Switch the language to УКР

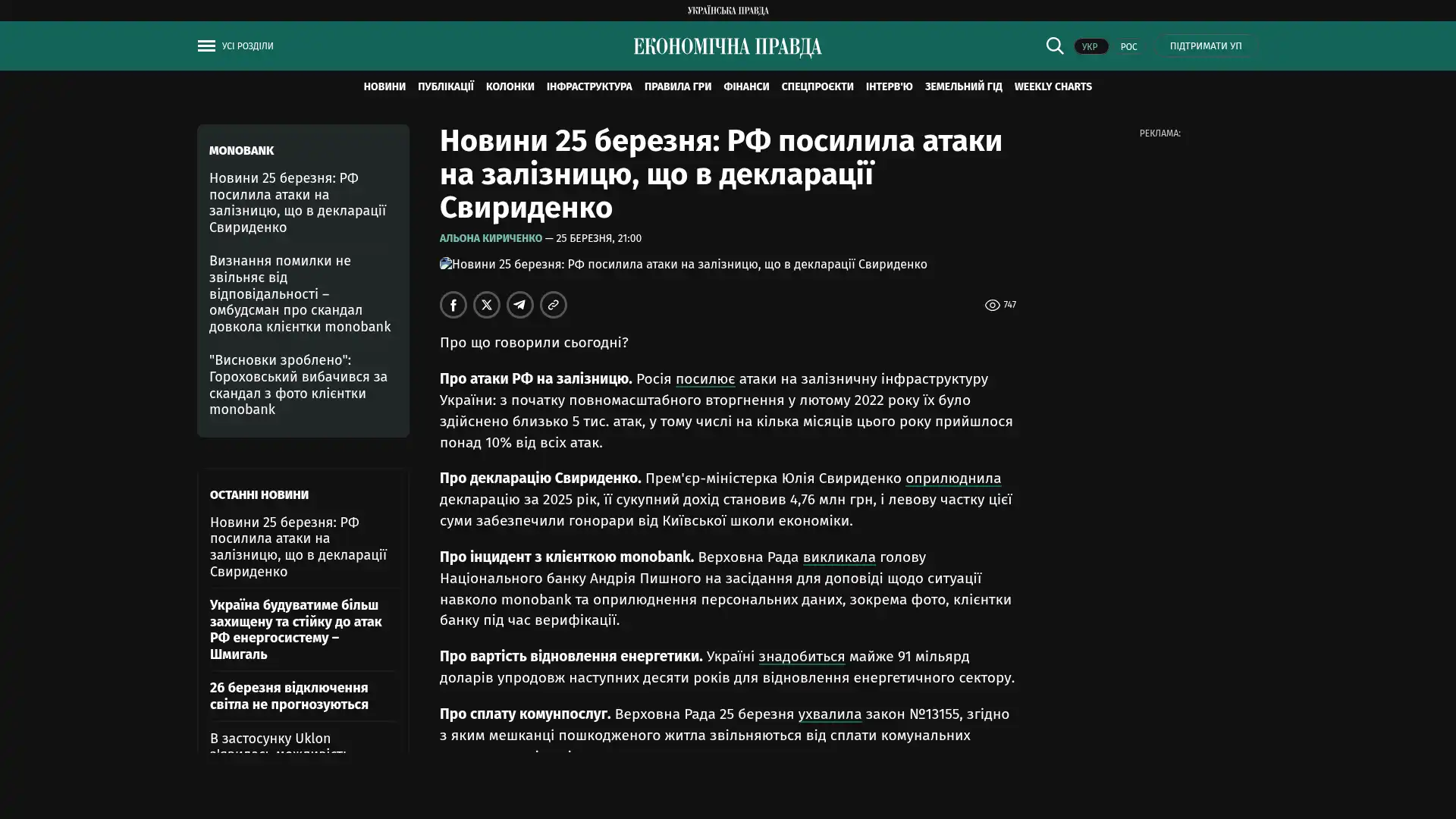point(1090,46)
